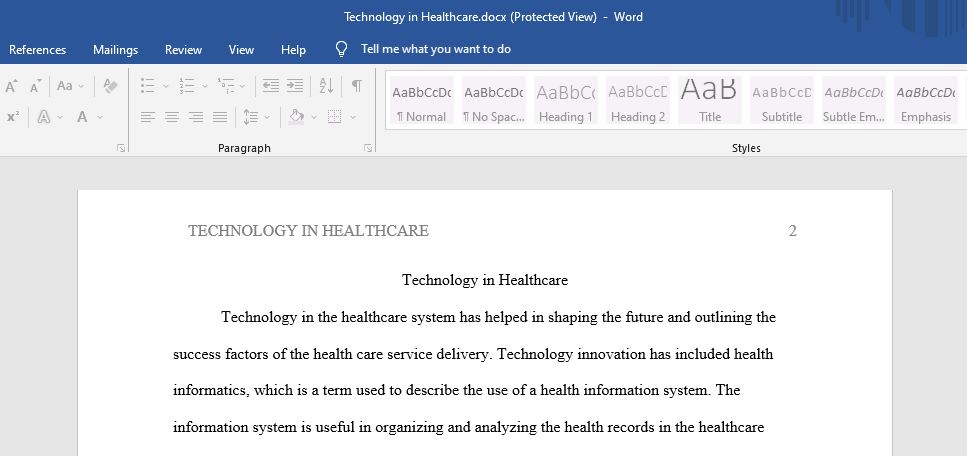Decrease font size with shrink font icon
The width and height of the screenshot is (967, 456).
[x=36, y=86]
